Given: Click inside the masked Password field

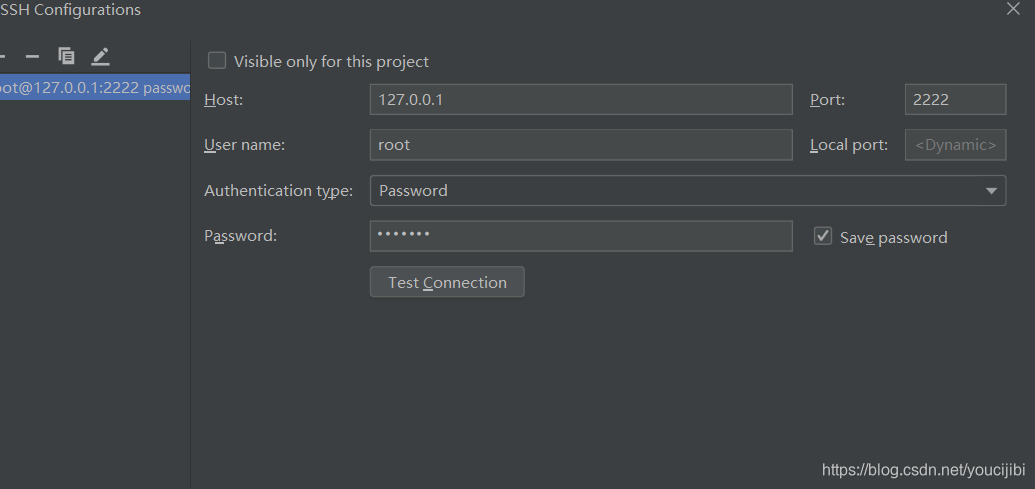Looking at the screenshot, I should [x=580, y=236].
